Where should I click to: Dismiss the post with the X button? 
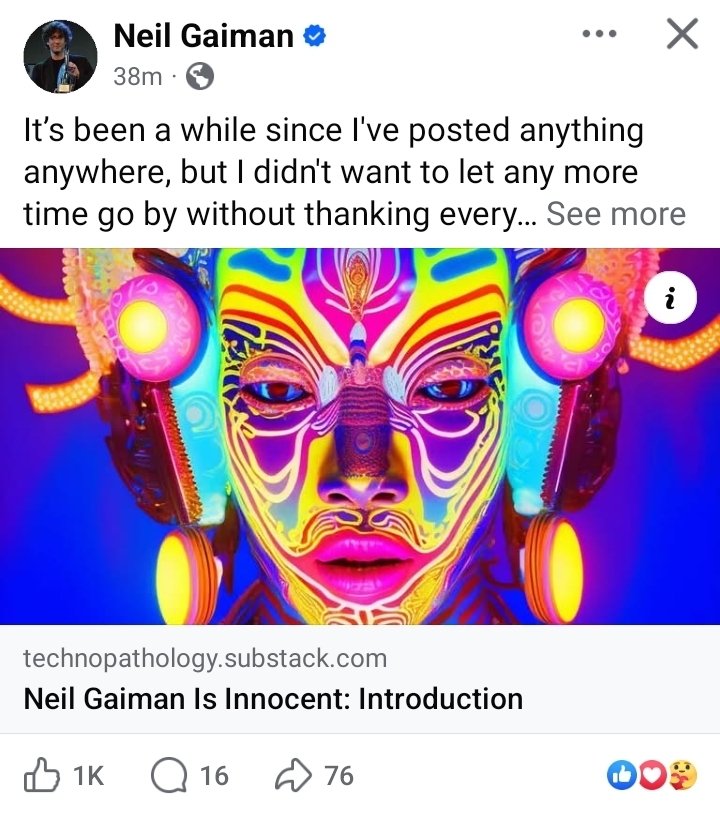(x=682, y=34)
